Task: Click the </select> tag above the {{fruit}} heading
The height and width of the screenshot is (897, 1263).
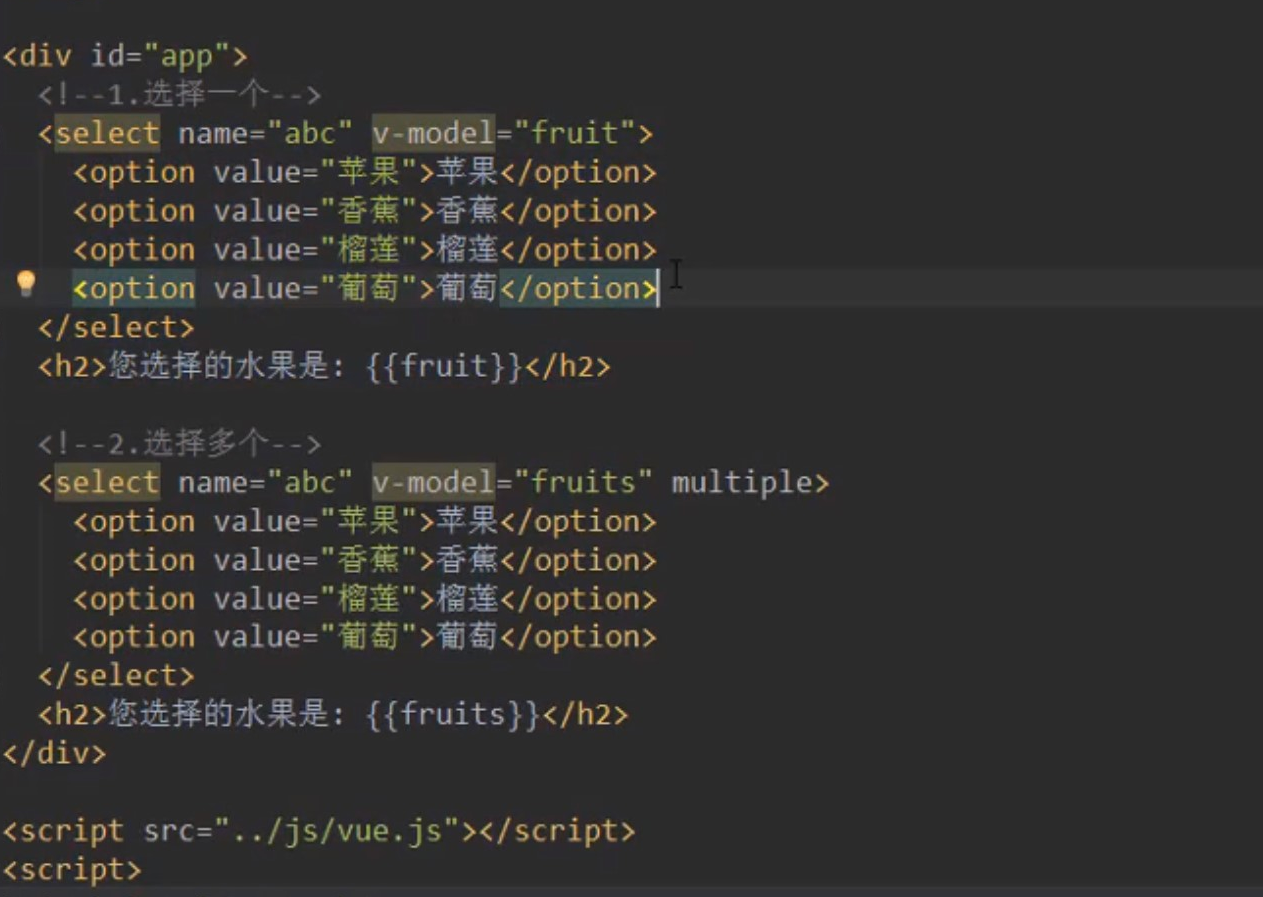Action: click(116, 328)
